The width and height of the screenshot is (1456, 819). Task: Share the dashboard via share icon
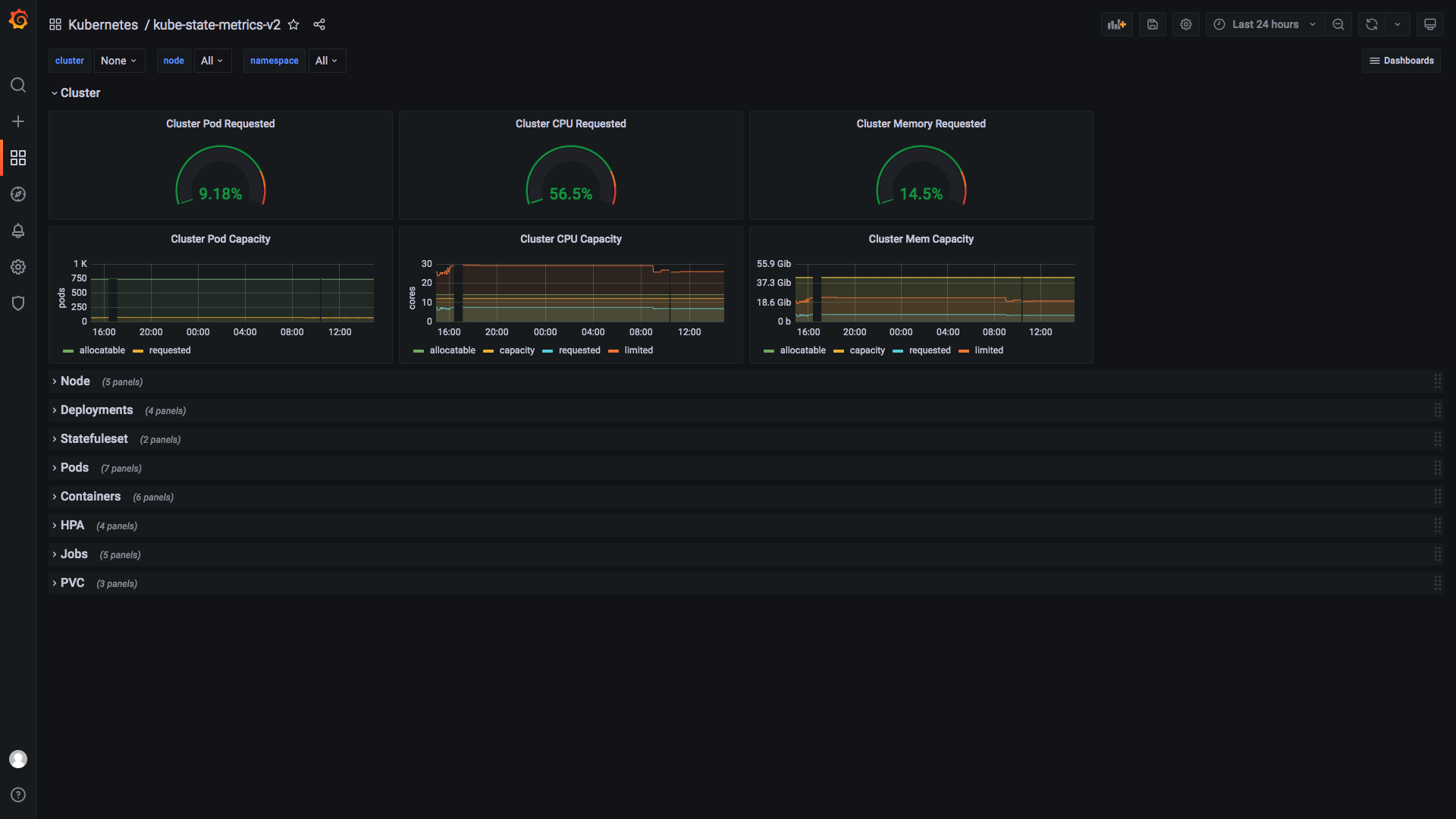coord(319,24)
